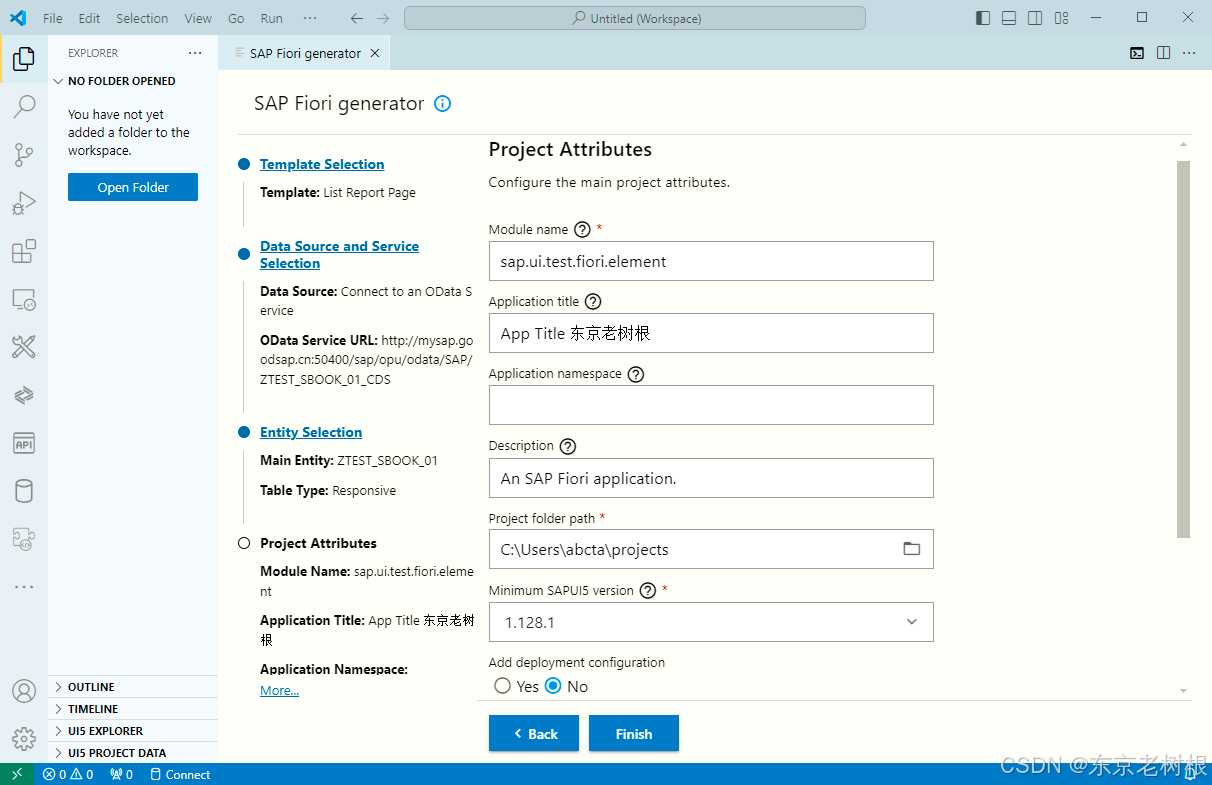Go to Data Source and Service Selection link
Viewport: 1212px width, 785px height.
click(339, 255)
